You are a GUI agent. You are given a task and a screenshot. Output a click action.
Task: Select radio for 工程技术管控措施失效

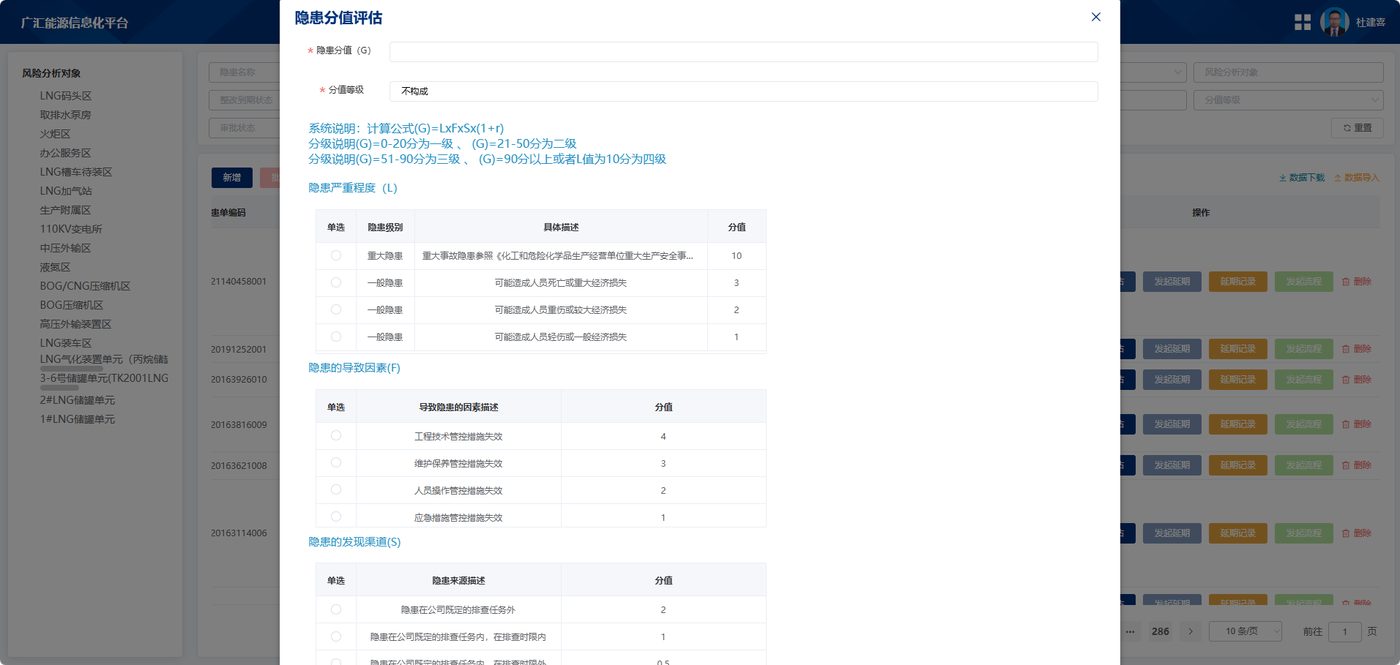[x=336, y=436]
